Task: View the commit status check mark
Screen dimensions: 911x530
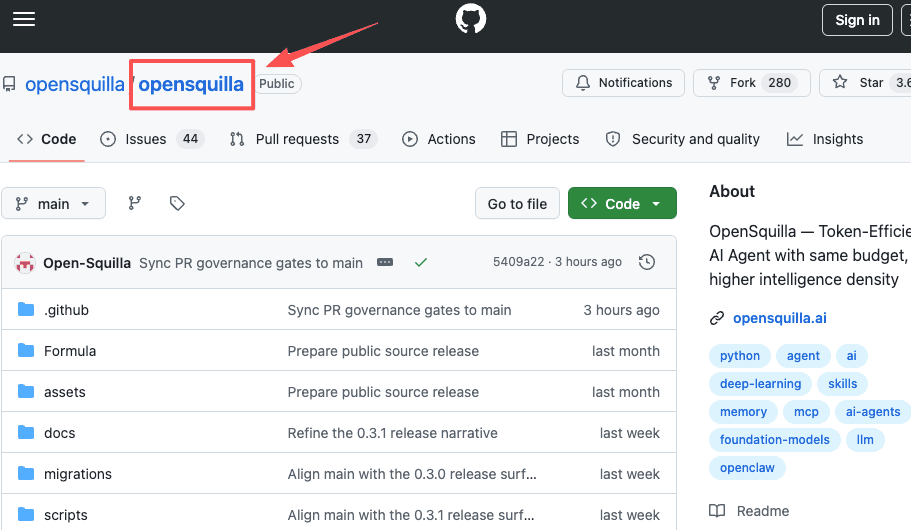Action: (421, 263)
